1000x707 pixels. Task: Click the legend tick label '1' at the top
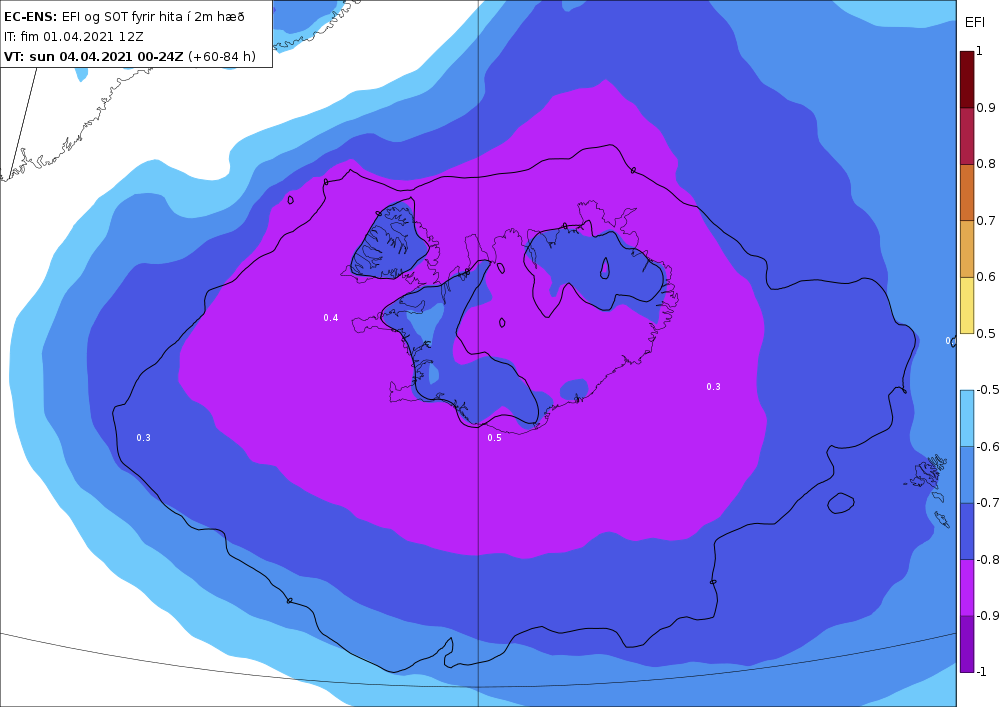click(x=980, y=51)
